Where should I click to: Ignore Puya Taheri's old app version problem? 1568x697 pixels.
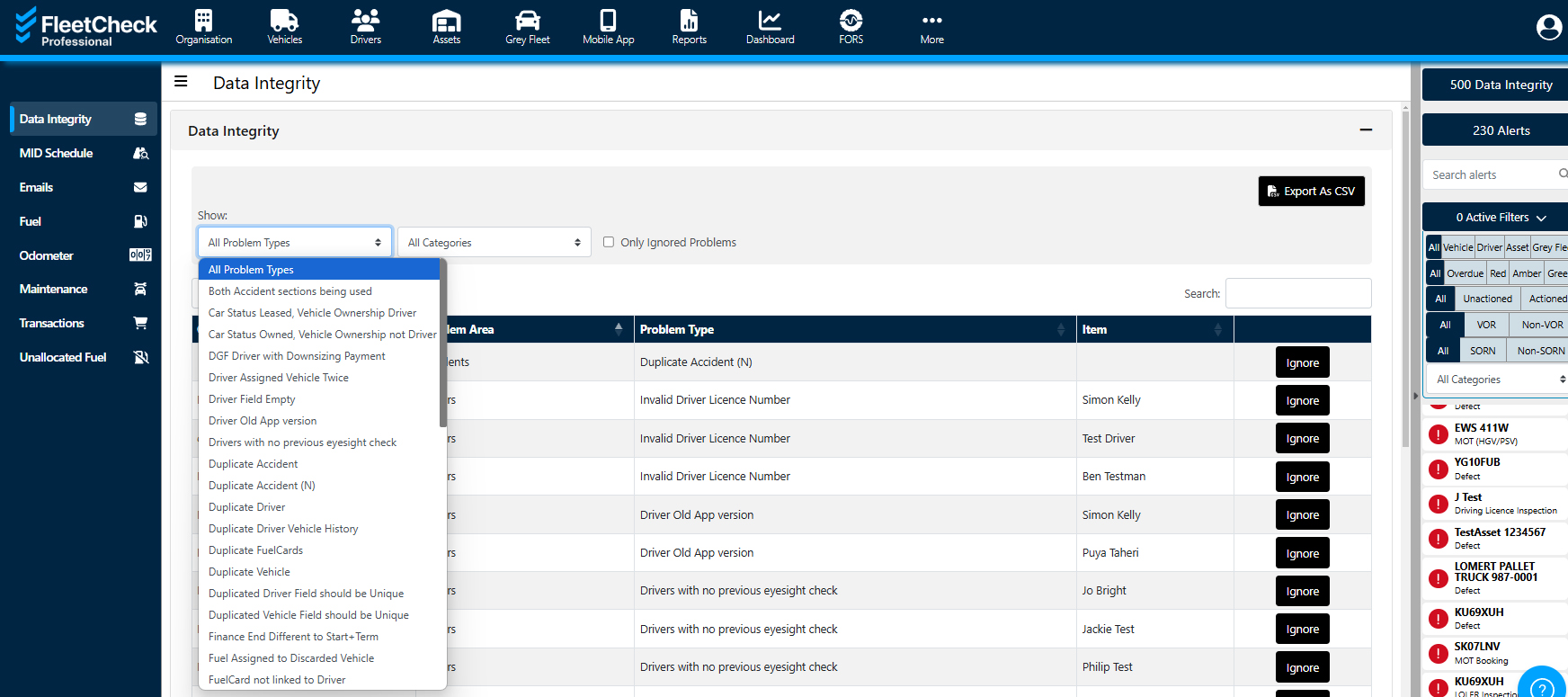coord(1302,553)
